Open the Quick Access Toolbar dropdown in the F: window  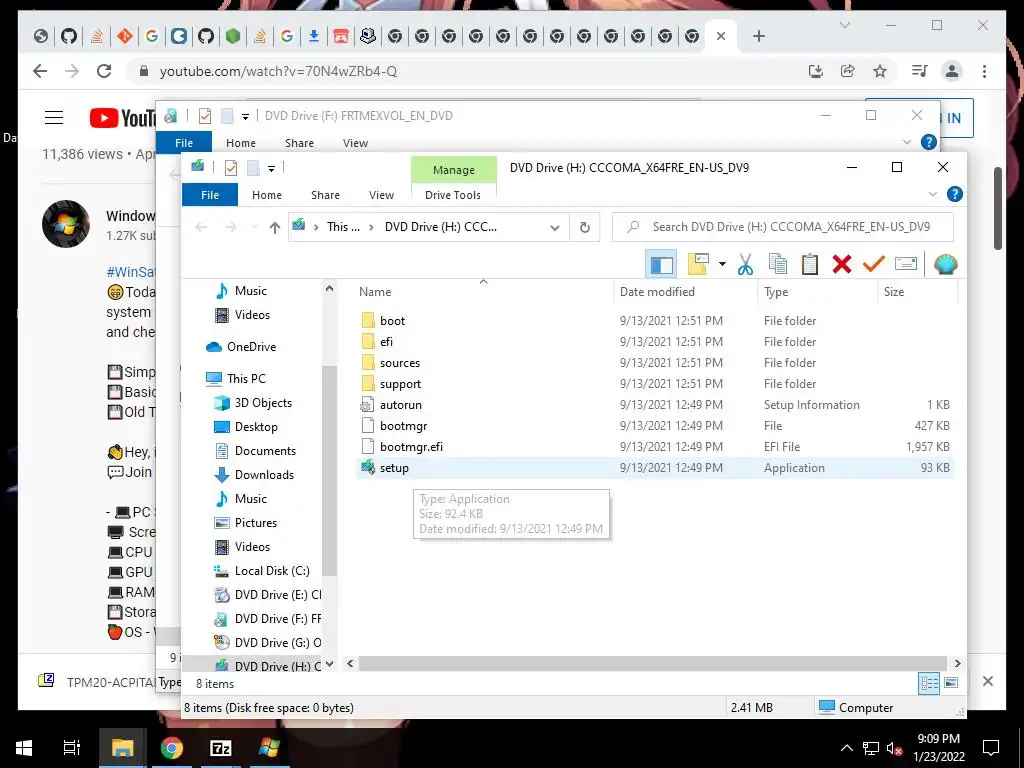click(x=245, y=117)
